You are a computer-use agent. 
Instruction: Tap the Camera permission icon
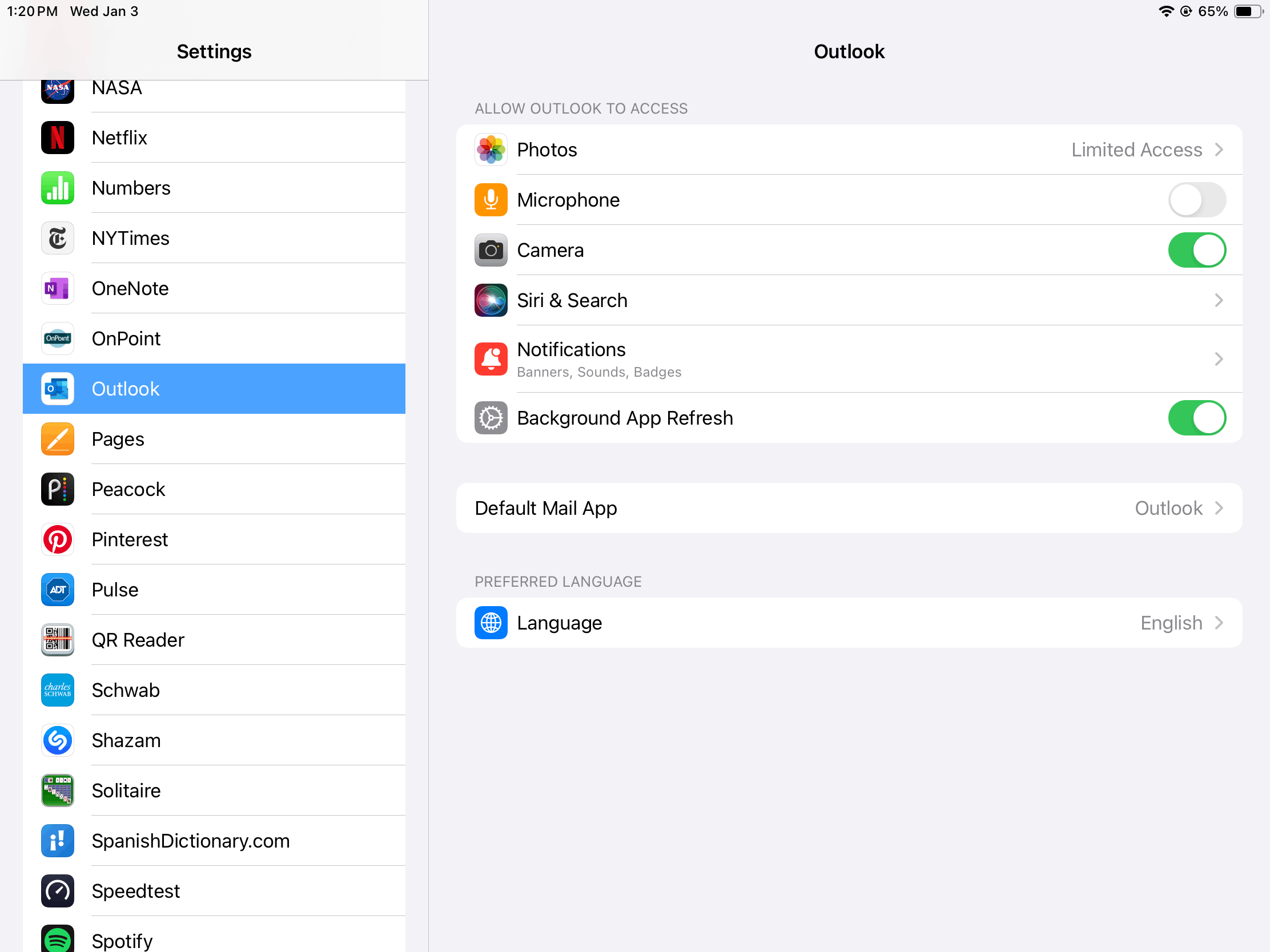(x=491, y=250)
